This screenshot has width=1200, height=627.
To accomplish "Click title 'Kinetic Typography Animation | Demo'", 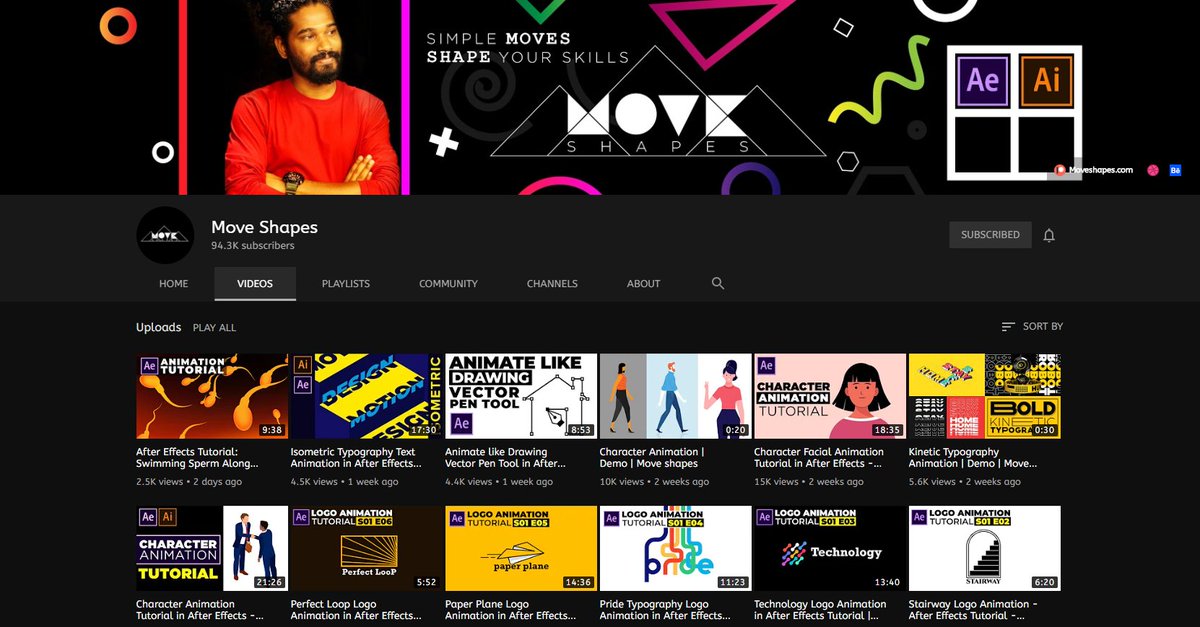I will click(973, 457).
